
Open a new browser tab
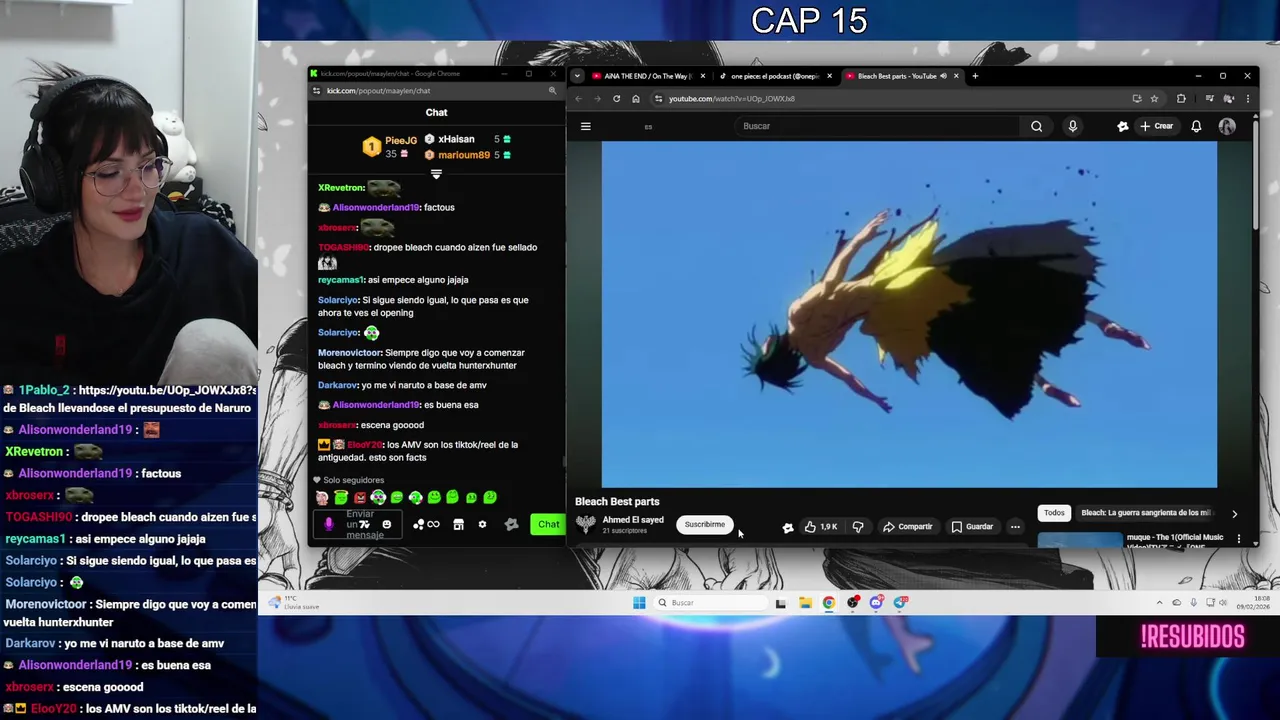tap(975, 76)
